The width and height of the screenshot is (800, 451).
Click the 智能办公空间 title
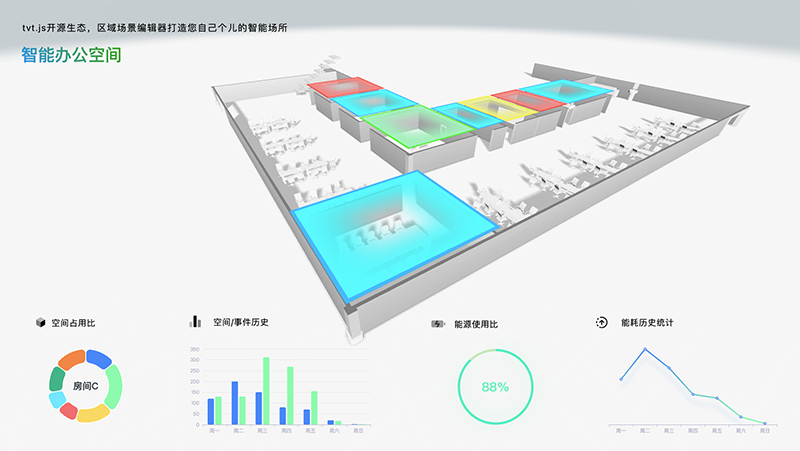coord(71,55)
